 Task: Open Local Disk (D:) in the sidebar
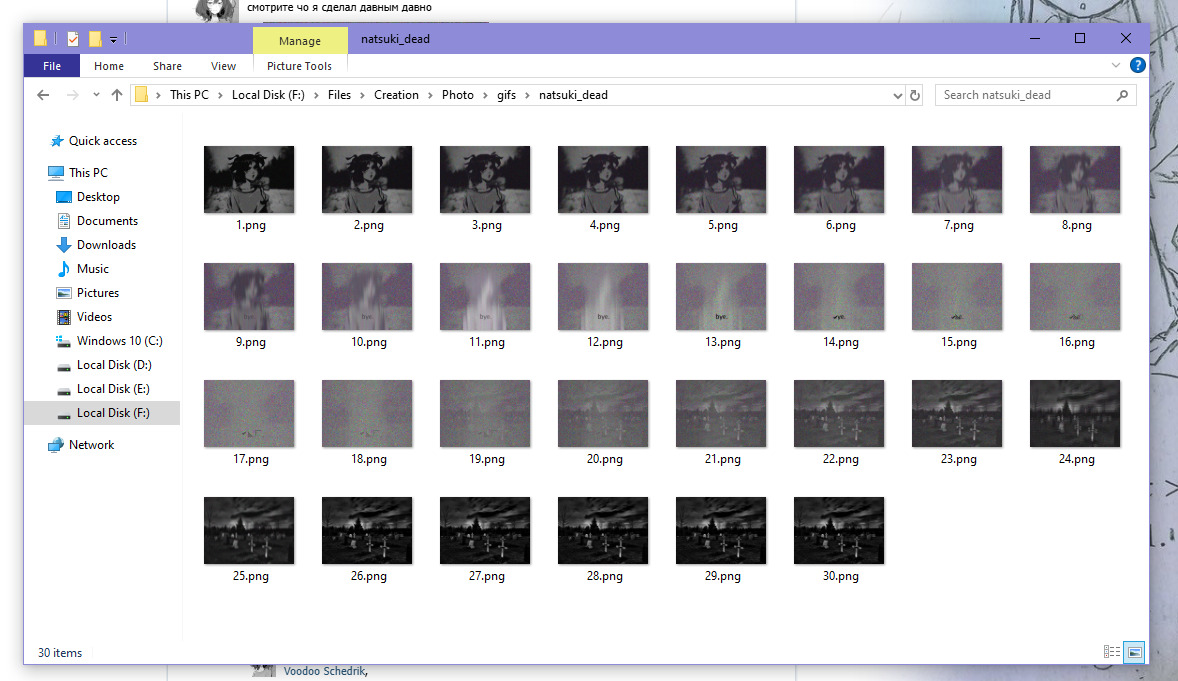(113, 365)
